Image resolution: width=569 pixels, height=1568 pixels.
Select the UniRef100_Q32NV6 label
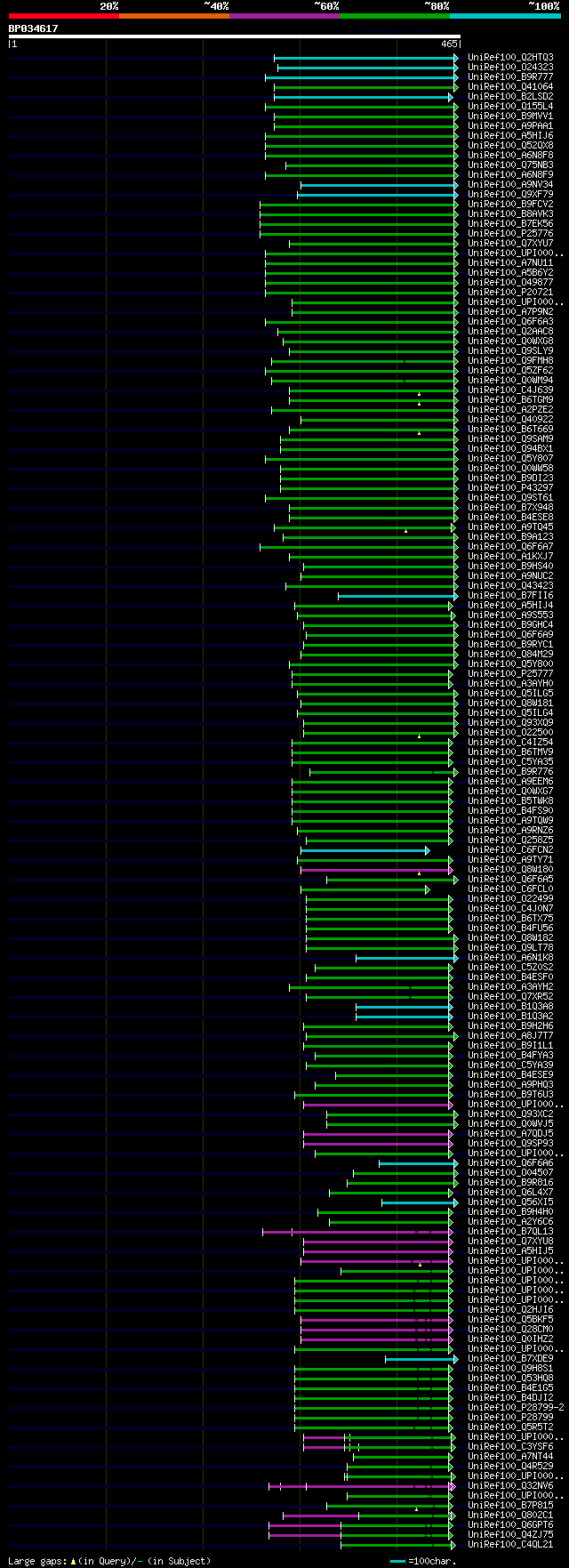pyautogui.click(x=510, y=1485)
